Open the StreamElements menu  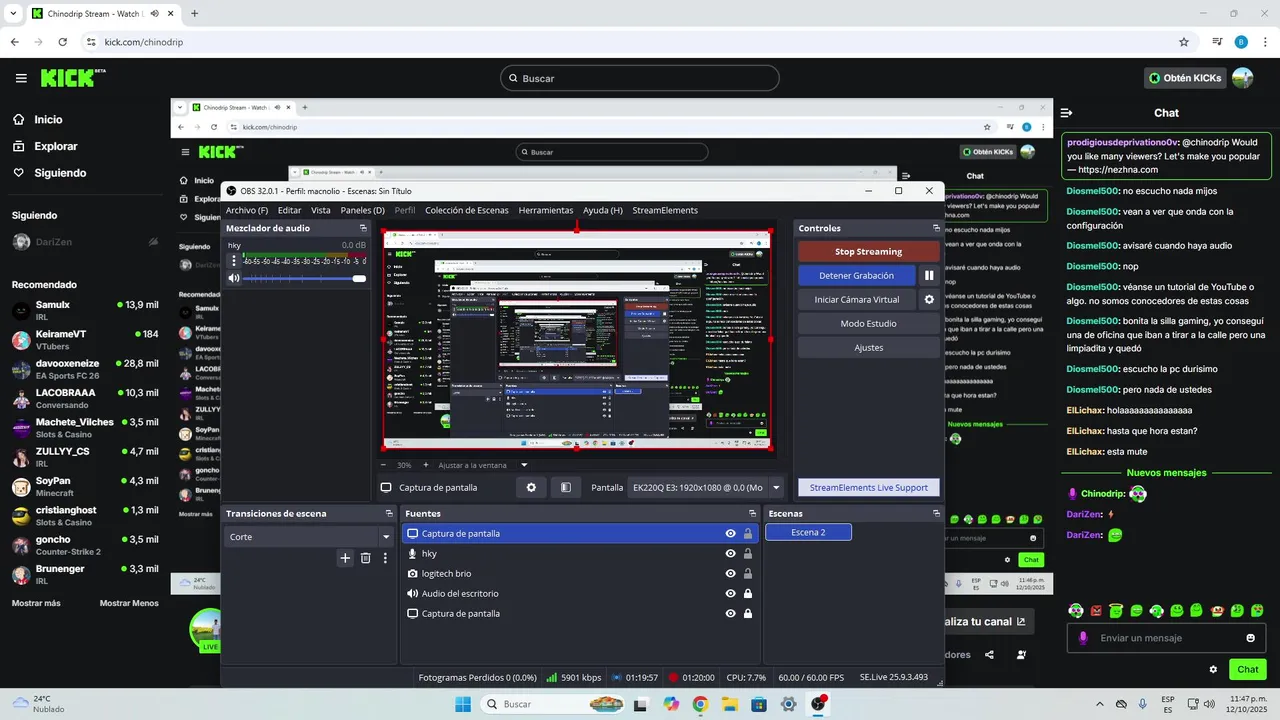pyautogui.click(x=665, y=210)
